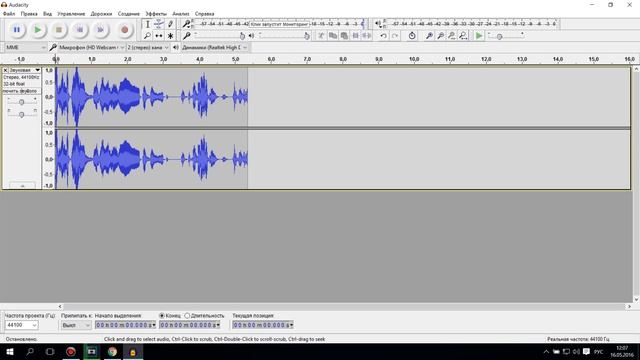Viewport: 640px width, 360px height.
Task: Click the Windows Start button
Action: click(x=10, y=351)
